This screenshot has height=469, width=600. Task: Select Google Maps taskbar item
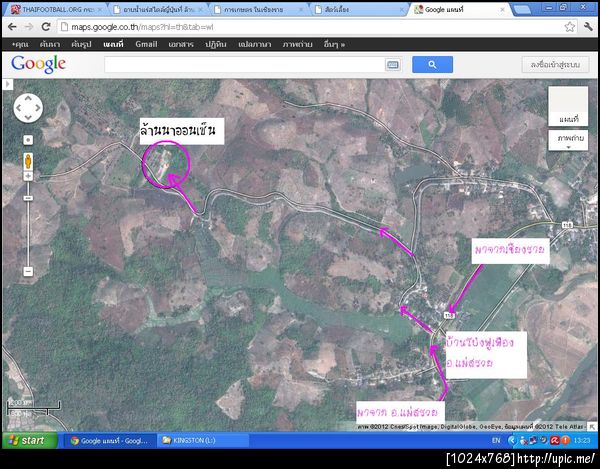click(x=109, y=441)
